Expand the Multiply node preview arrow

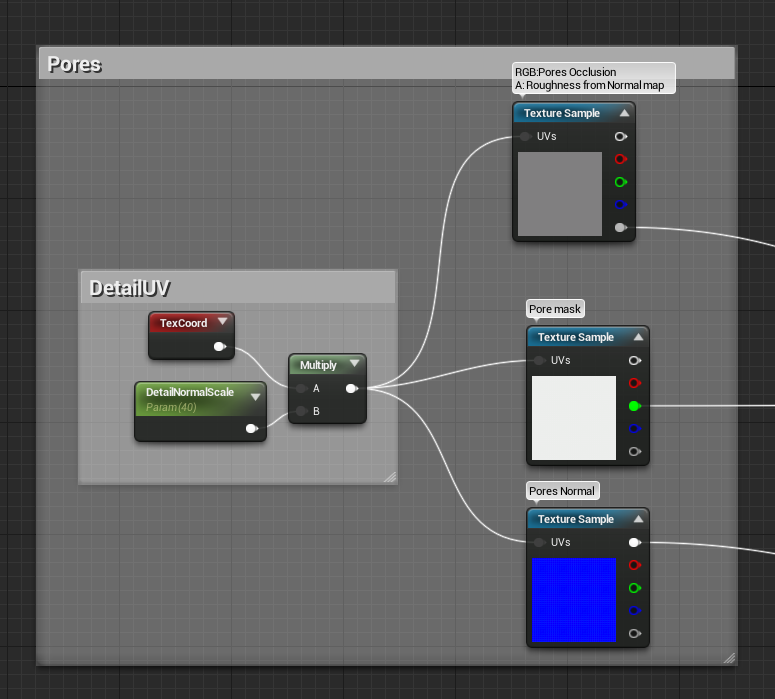(x=354, y=363)
